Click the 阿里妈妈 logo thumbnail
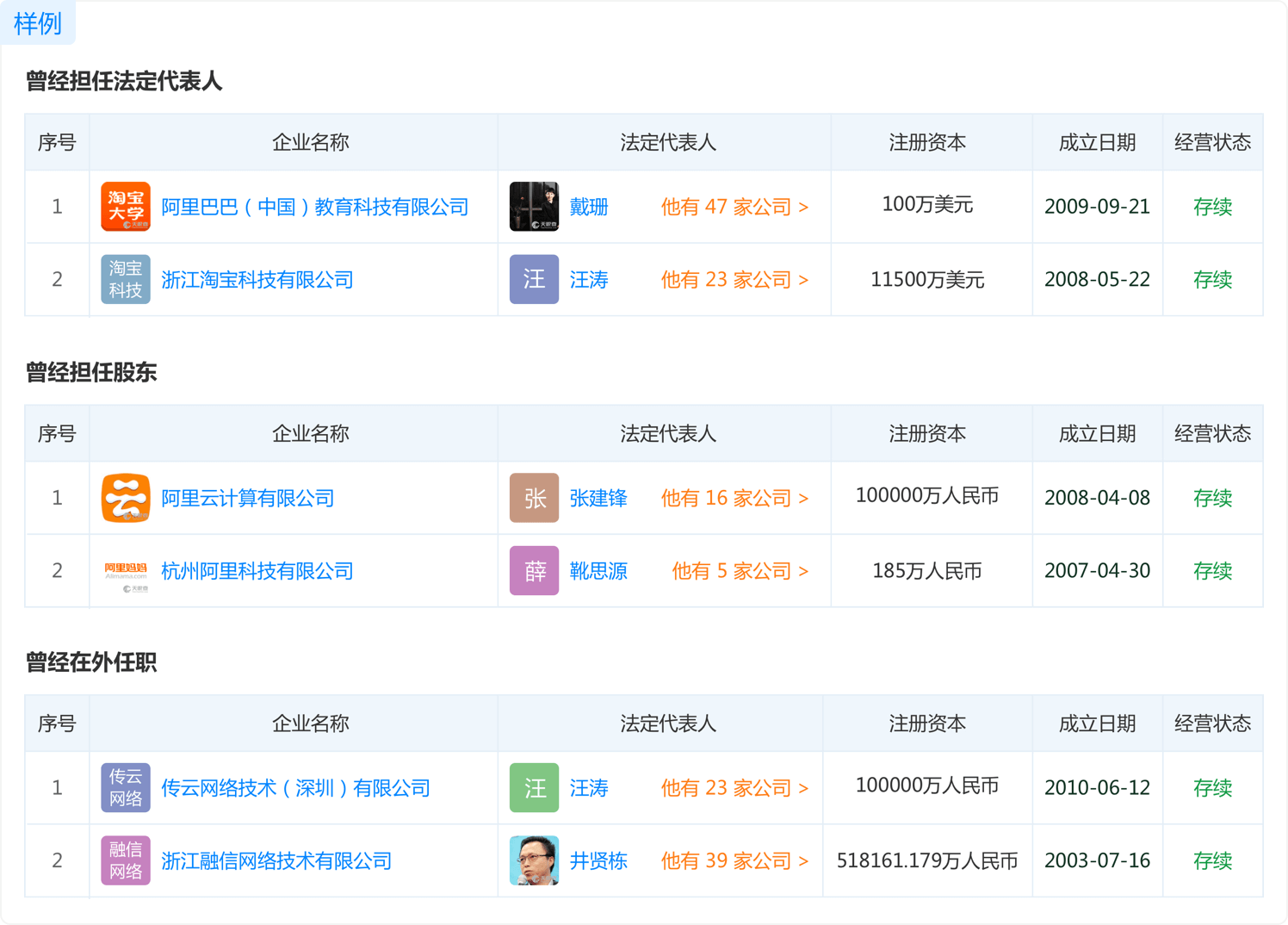The width and height of the screenshot is (1288, 925). 125,570
